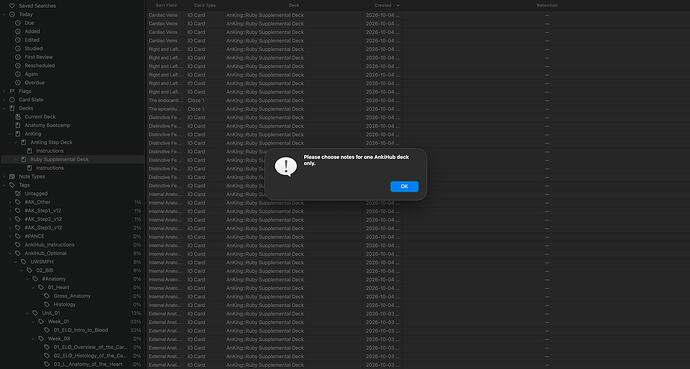The width and height of the screenshot is (690, 369).
Task: Sort by the Card Type column header
Action: click(205, 5)
